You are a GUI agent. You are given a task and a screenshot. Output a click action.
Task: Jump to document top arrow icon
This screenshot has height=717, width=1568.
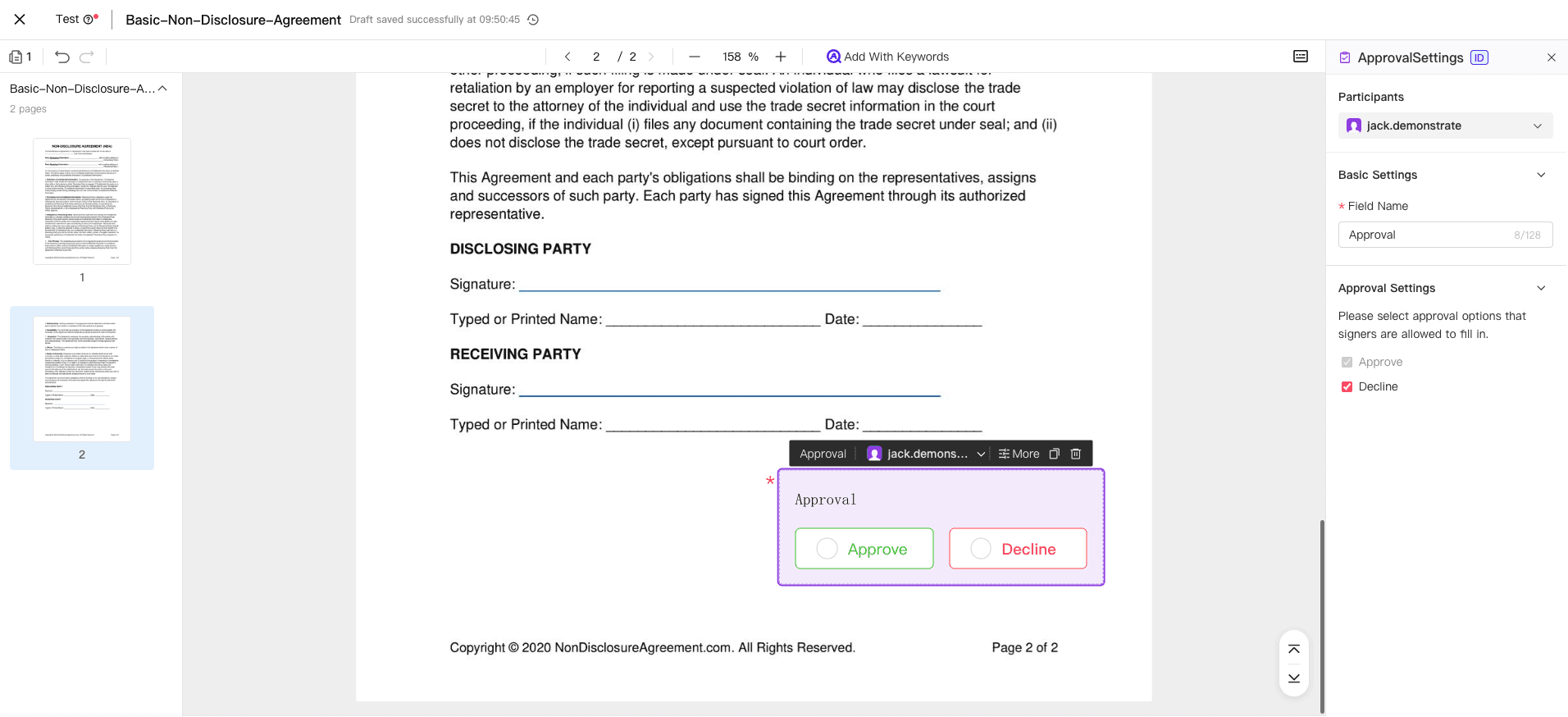coord(1294,649)
